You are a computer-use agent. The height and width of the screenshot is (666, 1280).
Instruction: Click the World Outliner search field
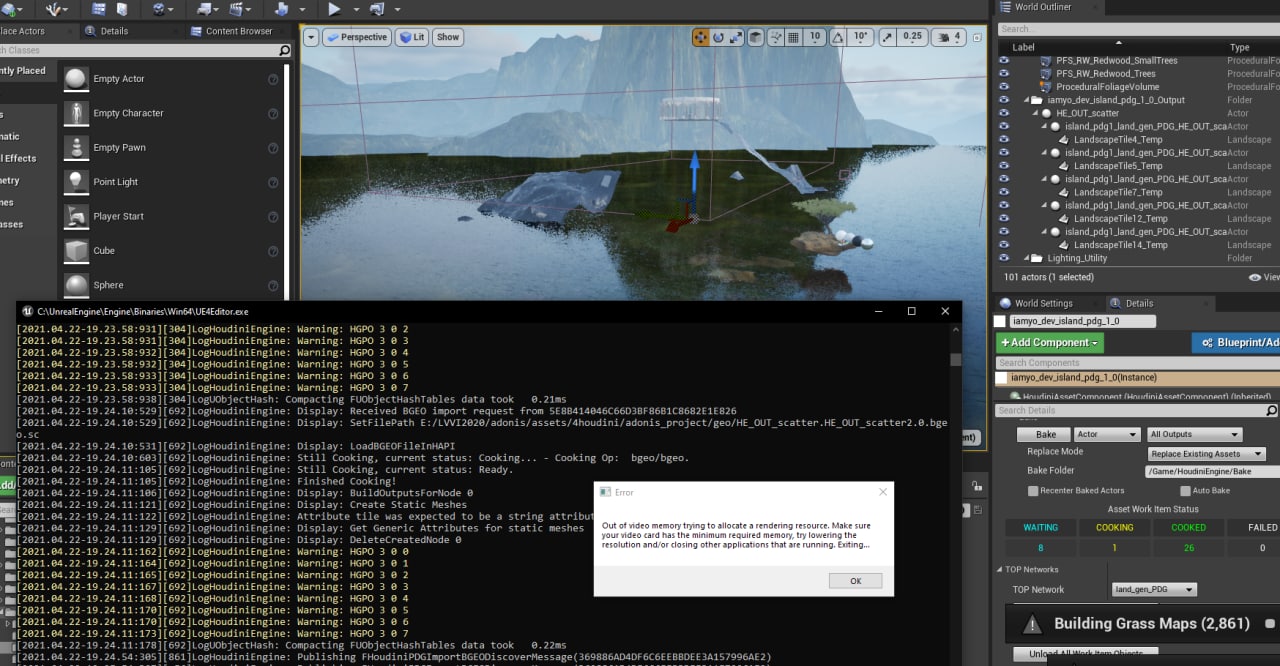coord(1138,29)
